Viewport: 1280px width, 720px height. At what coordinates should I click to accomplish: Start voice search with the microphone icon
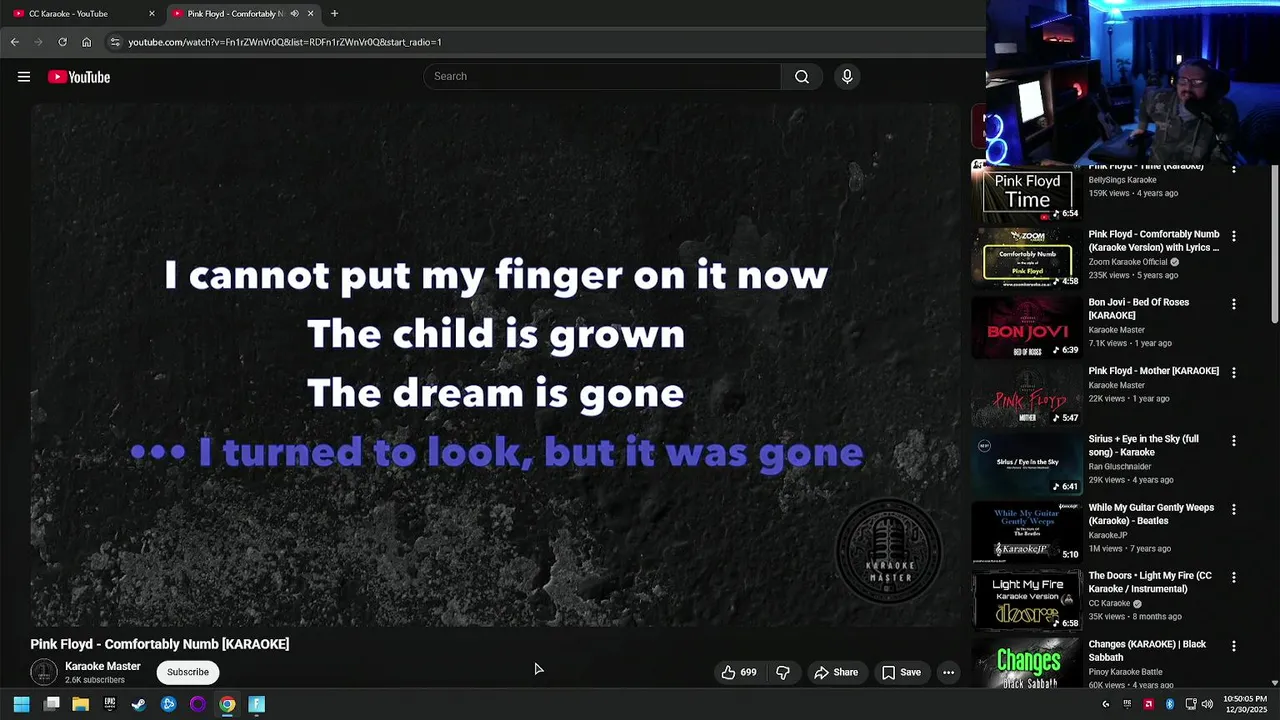click(847, 77)
